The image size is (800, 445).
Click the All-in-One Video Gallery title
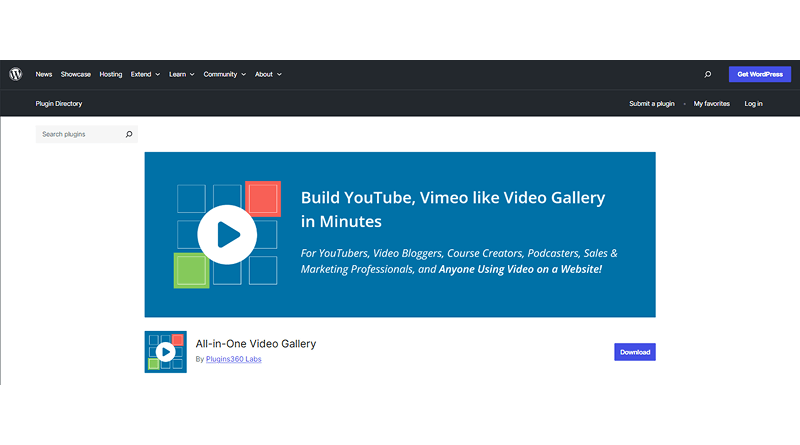tap(256, 343)
